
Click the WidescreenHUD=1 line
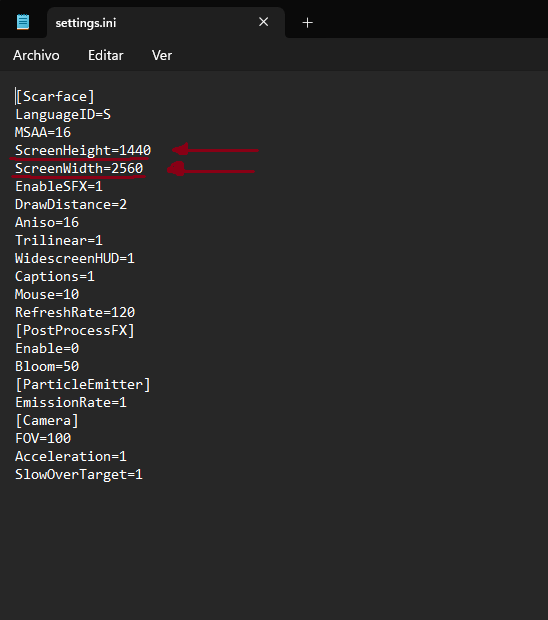pyautogui.click(x=75, y=259)
